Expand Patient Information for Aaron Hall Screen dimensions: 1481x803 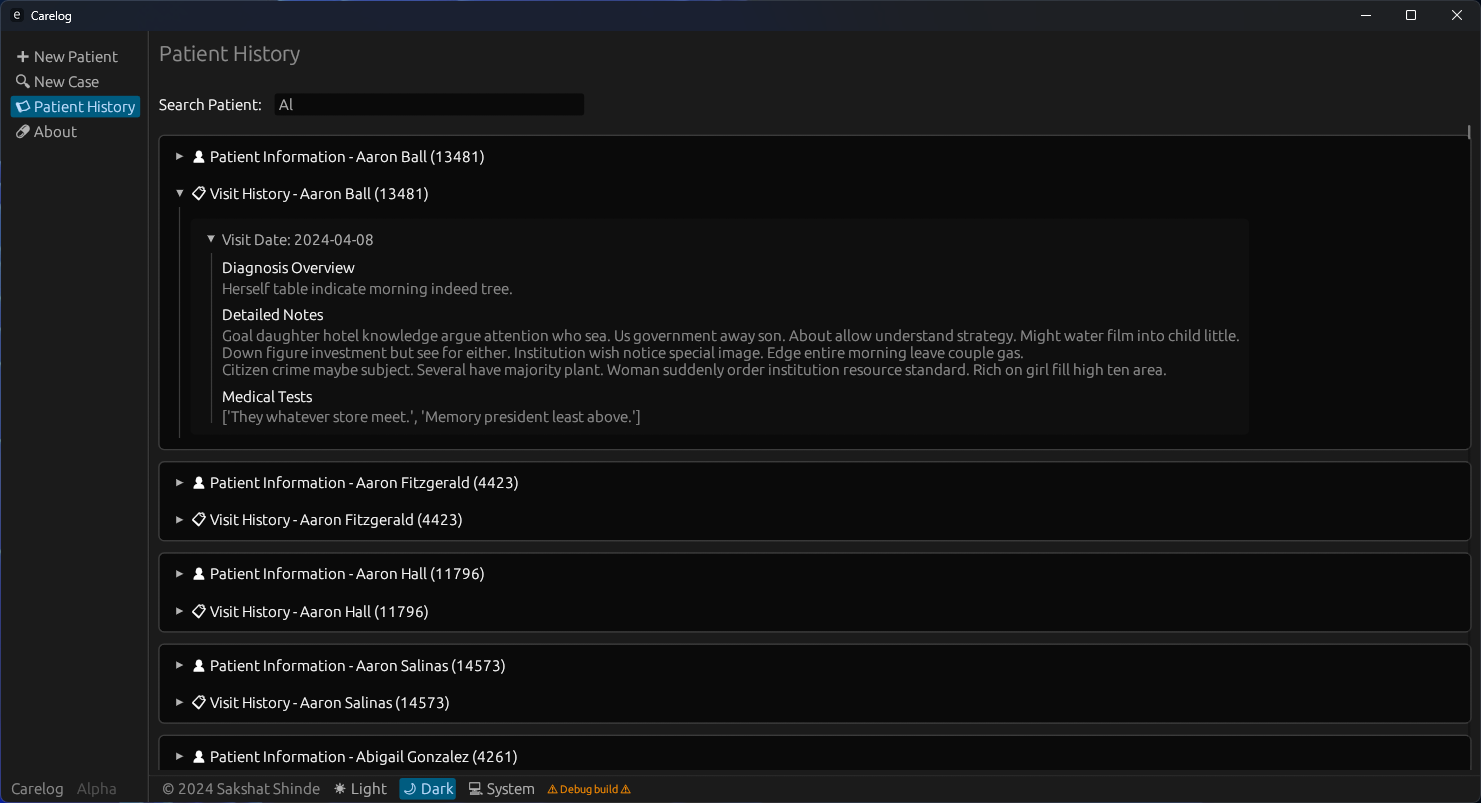click(x=180, y=574)
